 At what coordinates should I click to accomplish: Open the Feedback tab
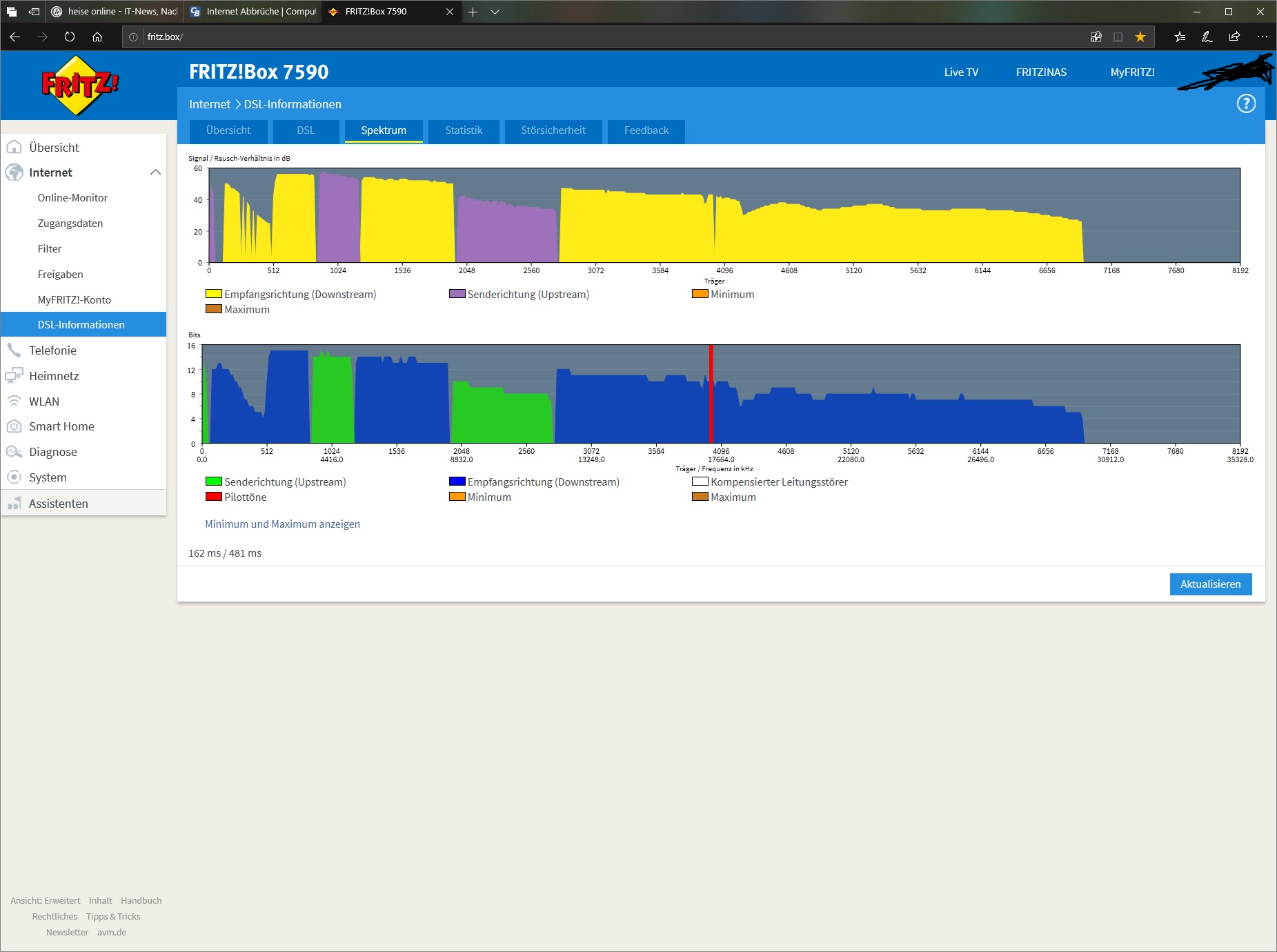coord(646,130)
